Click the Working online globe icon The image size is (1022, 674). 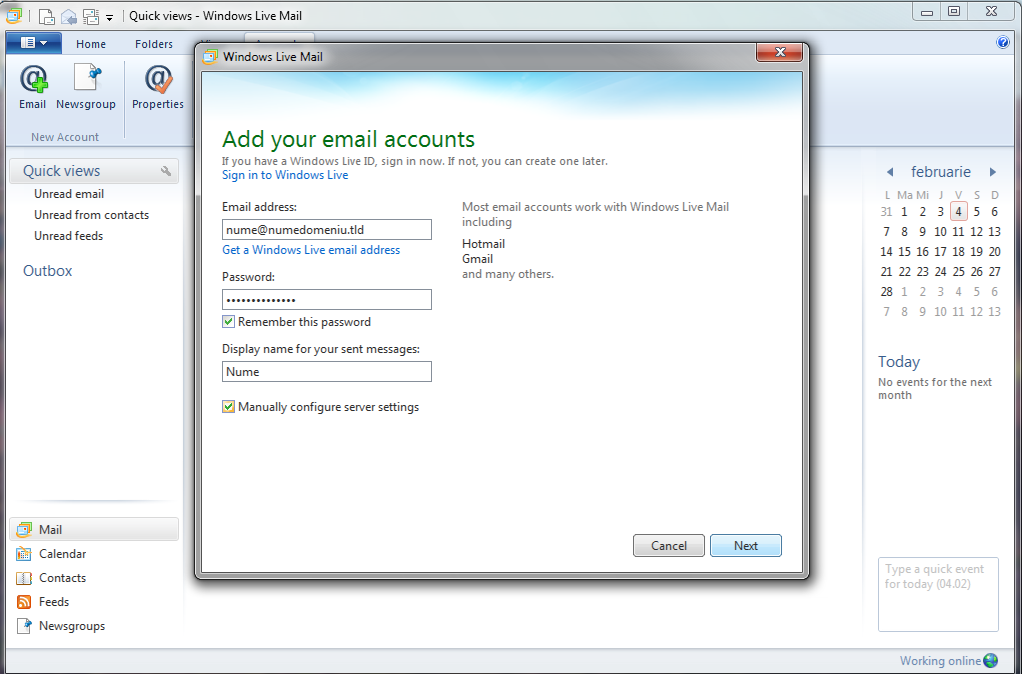tap(990, 660)
